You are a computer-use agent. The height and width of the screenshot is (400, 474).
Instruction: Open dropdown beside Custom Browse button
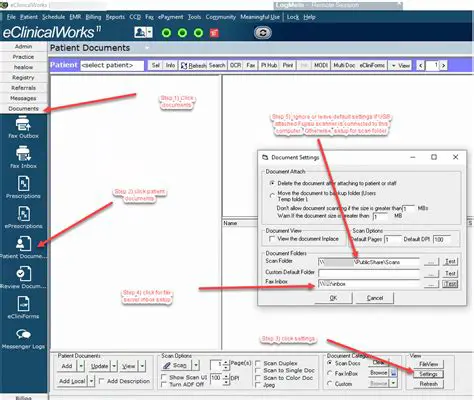394,383
